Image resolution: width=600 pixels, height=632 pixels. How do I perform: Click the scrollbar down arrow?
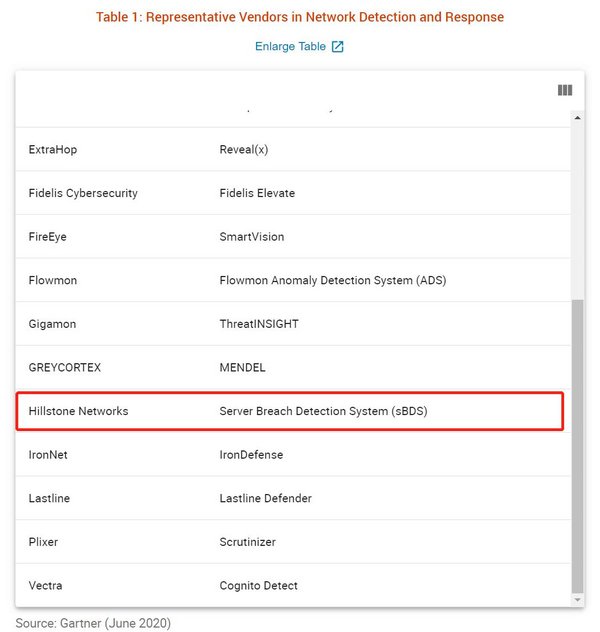(x=577, y=600)
